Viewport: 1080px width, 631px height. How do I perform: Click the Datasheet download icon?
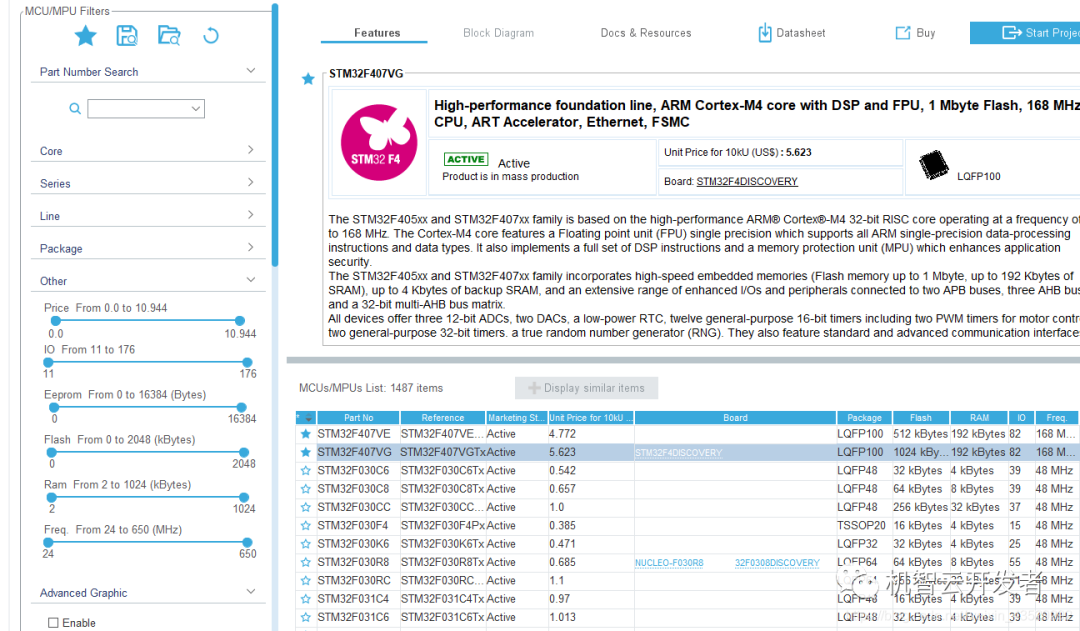pos(765,32)
